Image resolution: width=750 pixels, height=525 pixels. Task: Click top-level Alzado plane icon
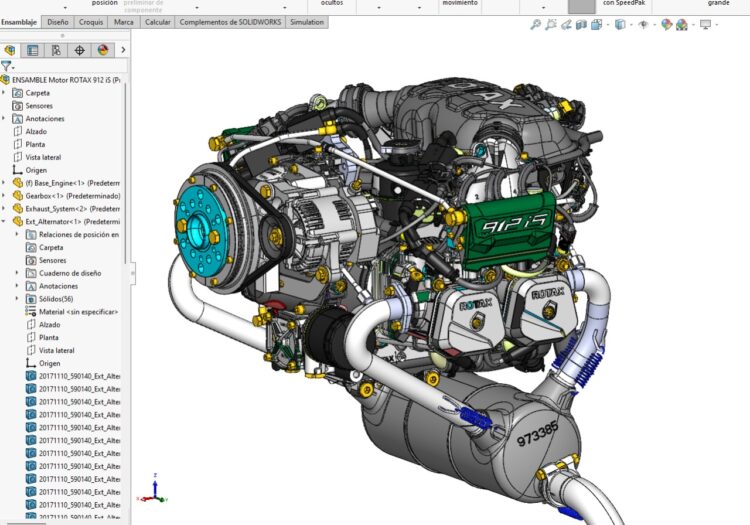(x=18, y=131)
